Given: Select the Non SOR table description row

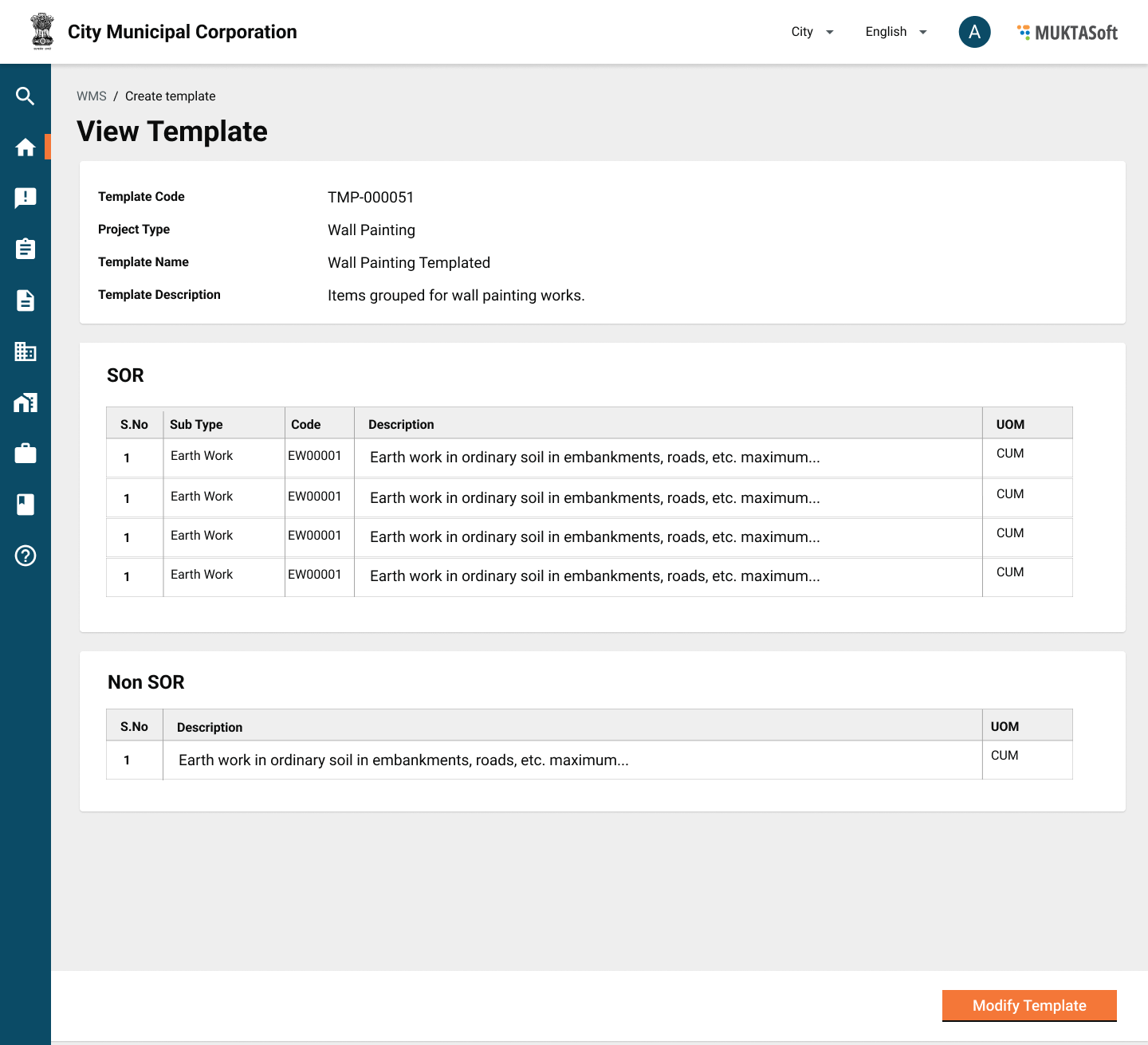Looking at the screenshot, I should coord(403,760).
